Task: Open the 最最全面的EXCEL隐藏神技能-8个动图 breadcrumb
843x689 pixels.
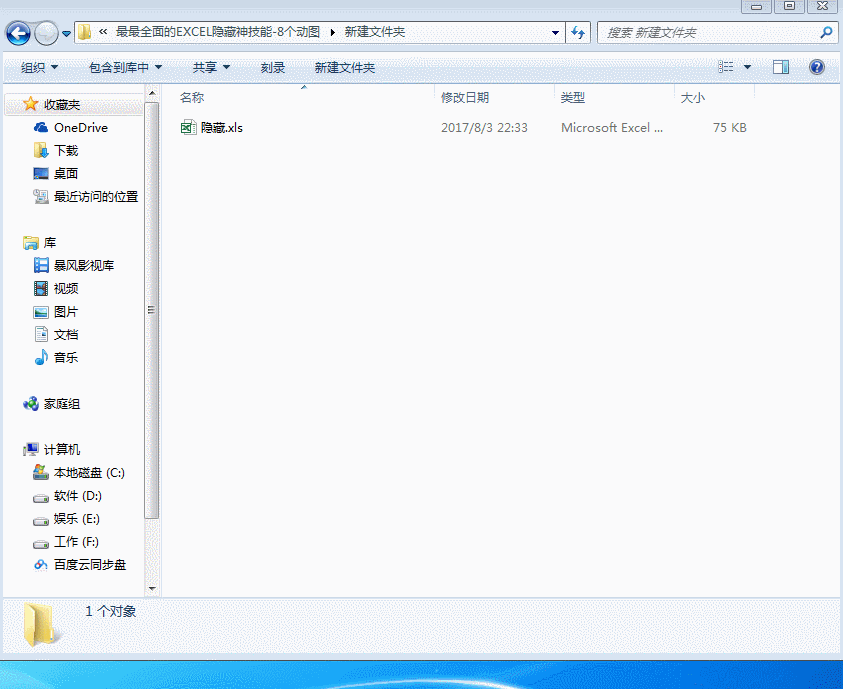Action: point(218,32)
